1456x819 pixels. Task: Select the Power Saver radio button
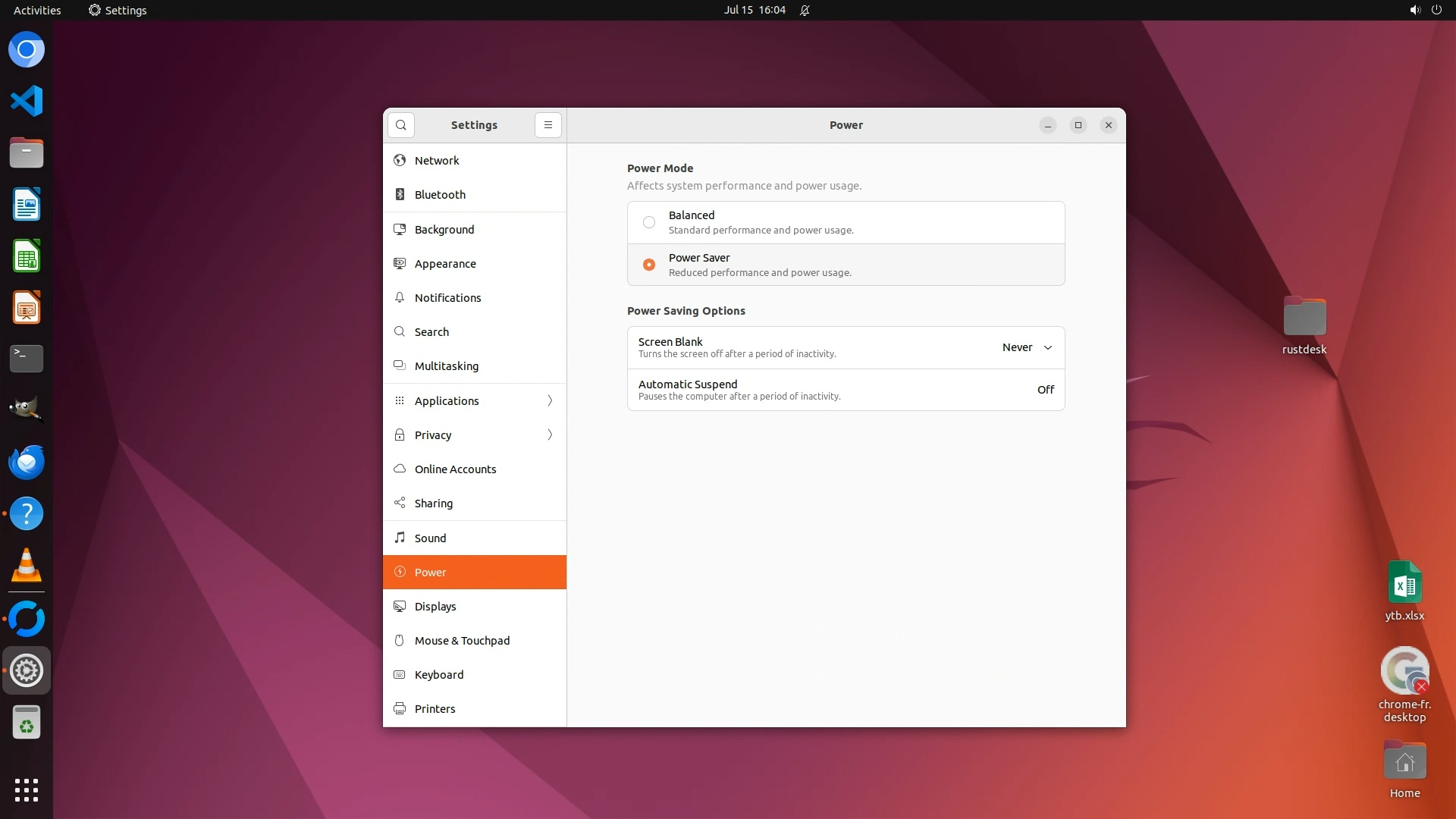649,265
